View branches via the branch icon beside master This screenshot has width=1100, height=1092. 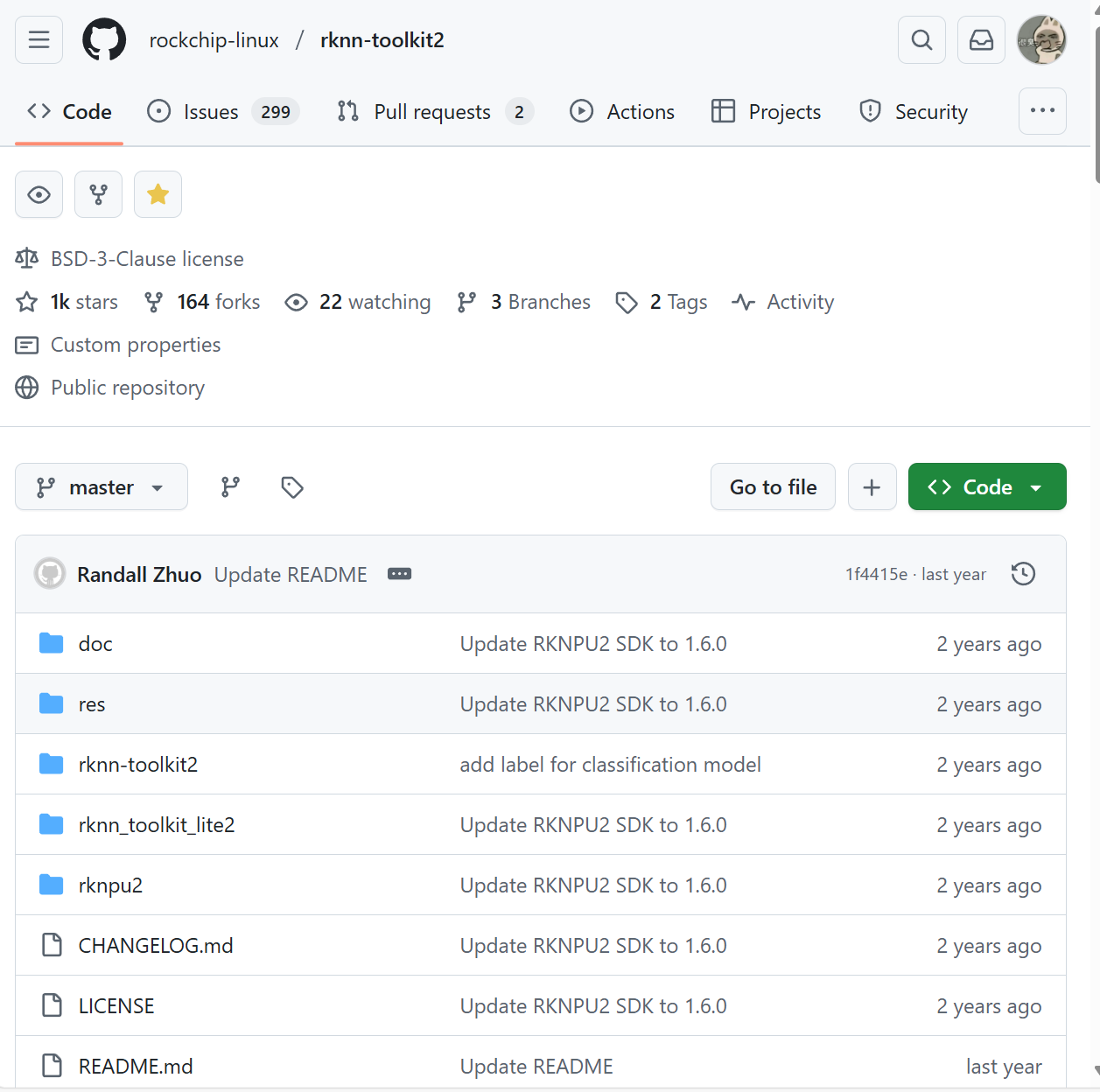pos(230,486)
